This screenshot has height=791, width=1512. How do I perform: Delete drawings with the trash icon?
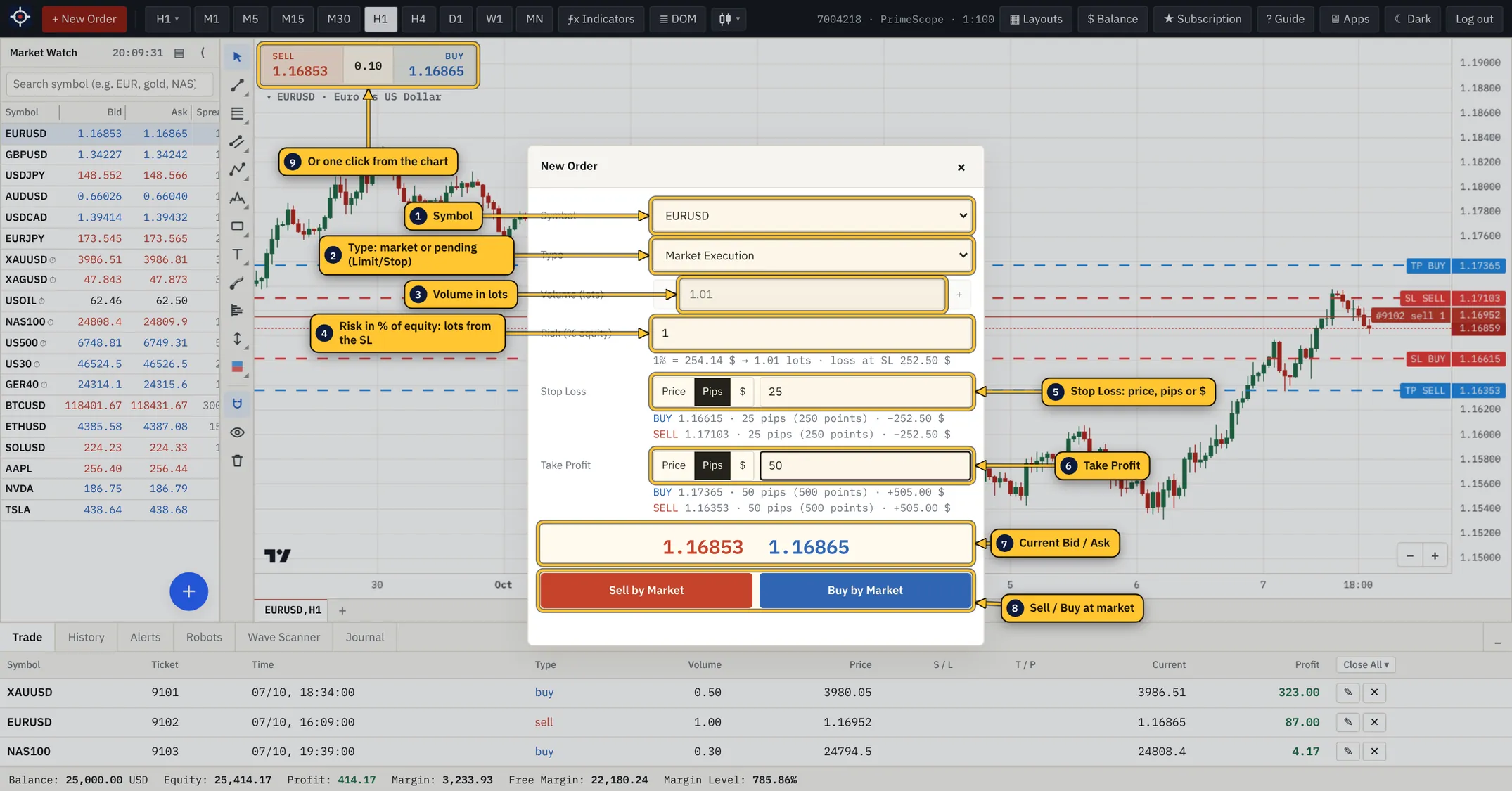click(237, 461)
